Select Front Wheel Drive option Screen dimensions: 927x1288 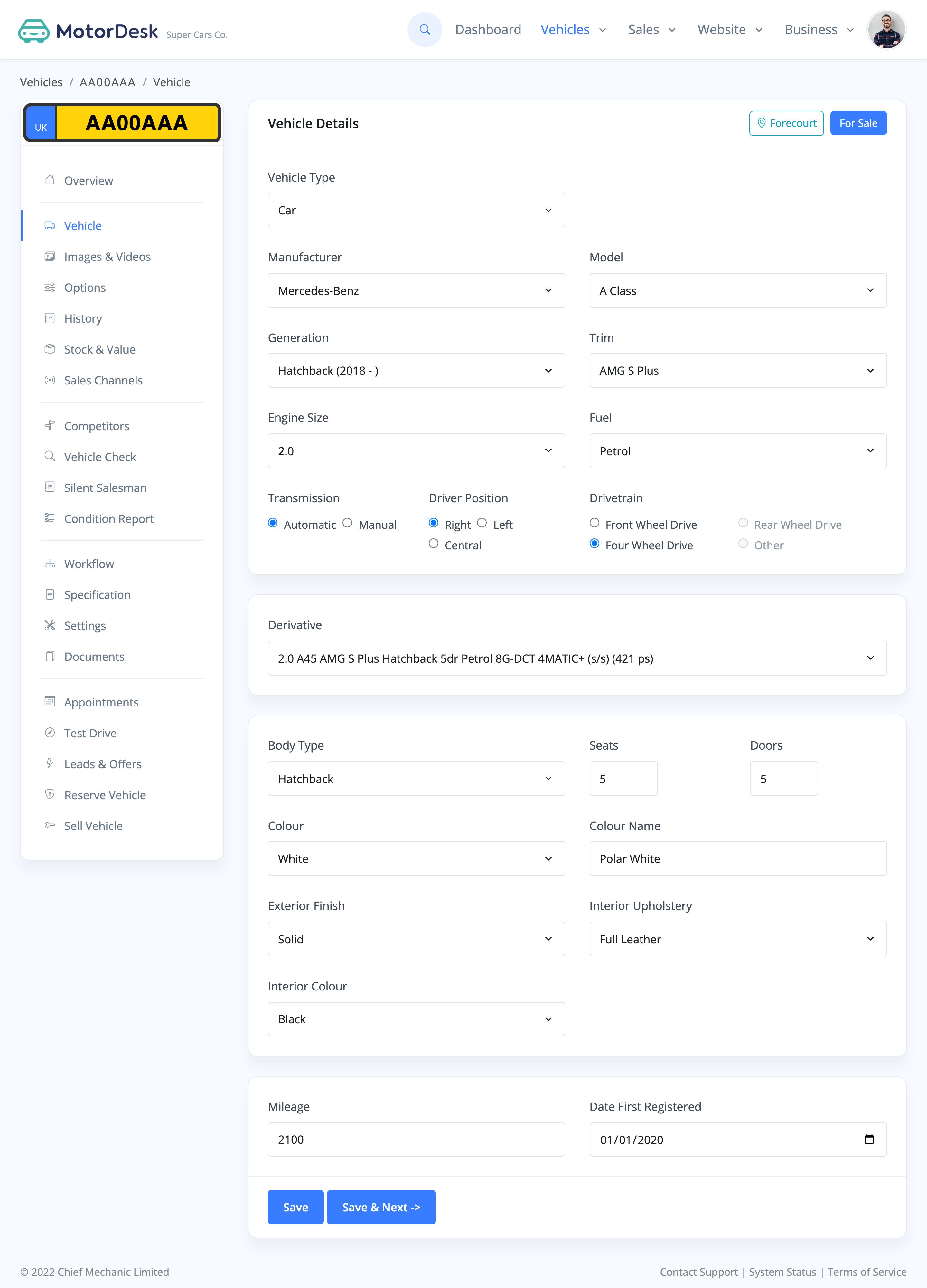[x=595, y=523]
